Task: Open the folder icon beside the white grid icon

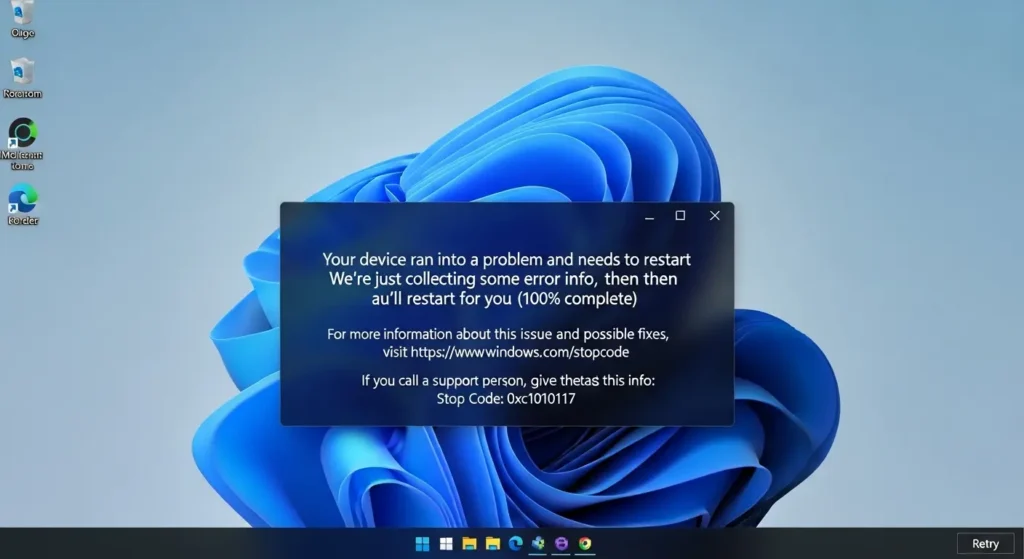Action: [469, 543]
